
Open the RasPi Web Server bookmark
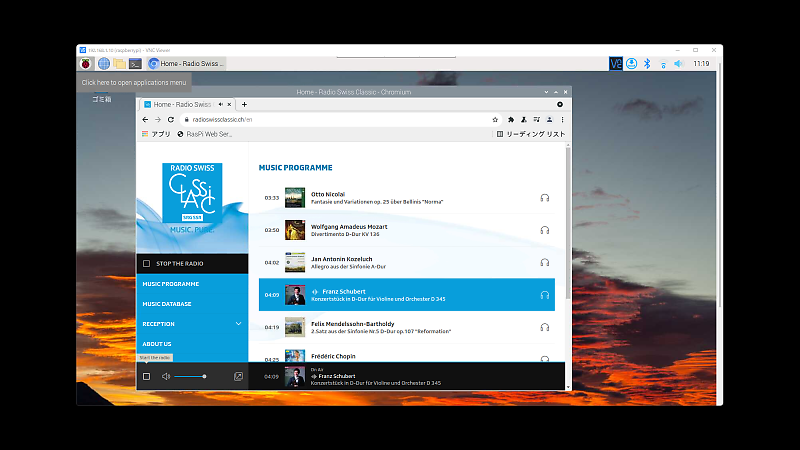click(x=205, y=133)
